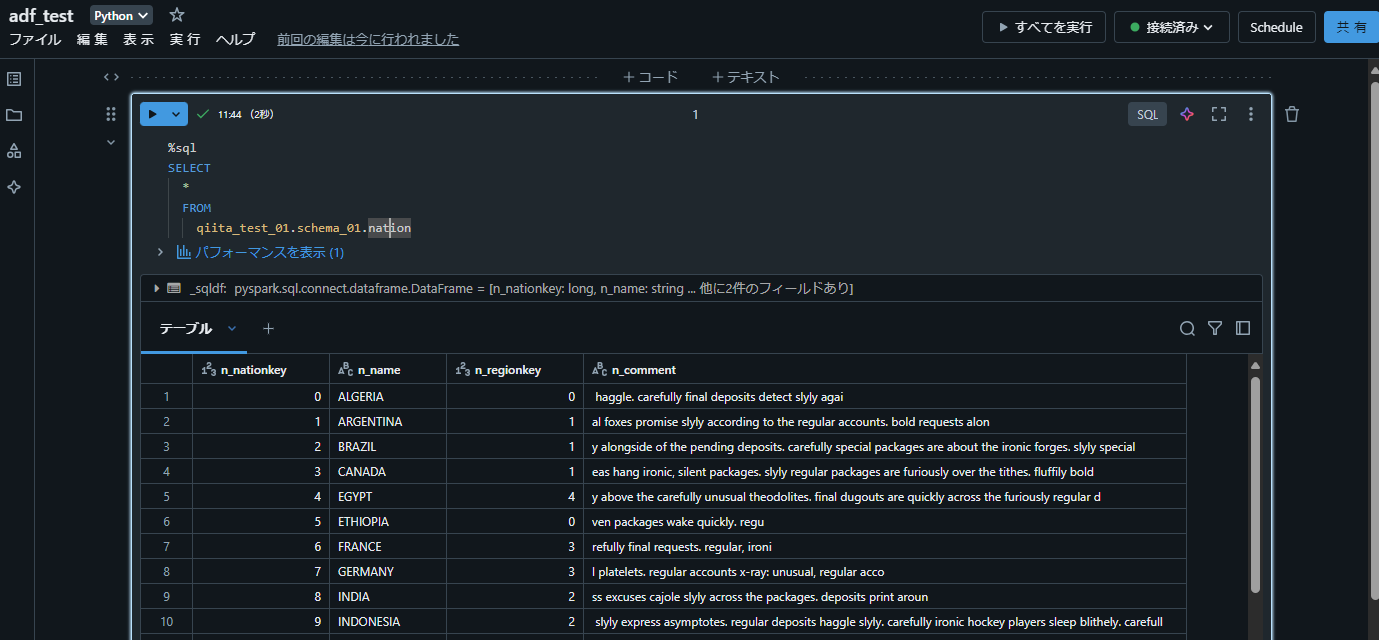Sort by n_name column header

tap(388, 369)
